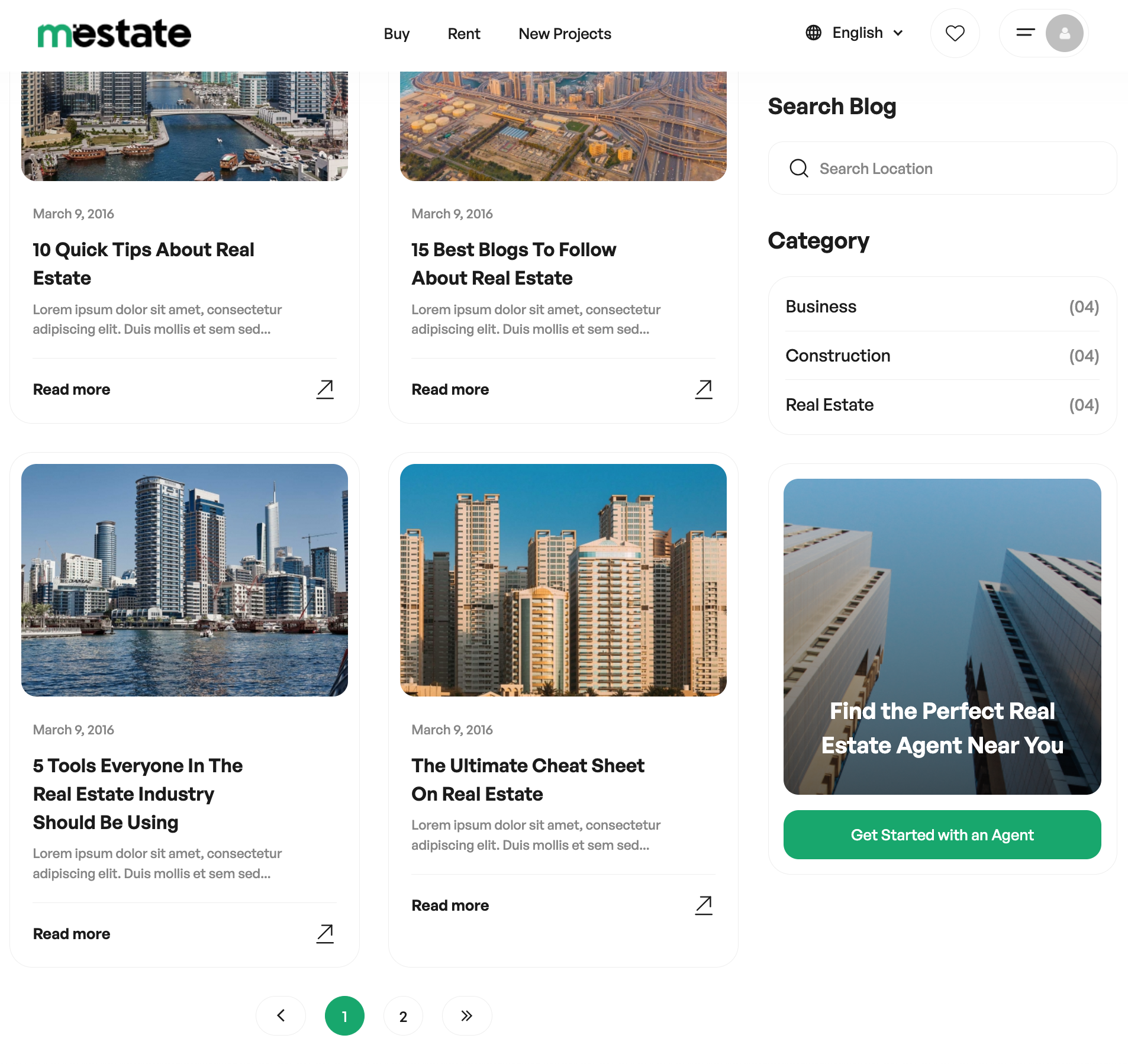Open 15 Best Blogs To Follow title
Image resolution: width=1128 pixels, height=1064 pixels.
pos(514,264)
